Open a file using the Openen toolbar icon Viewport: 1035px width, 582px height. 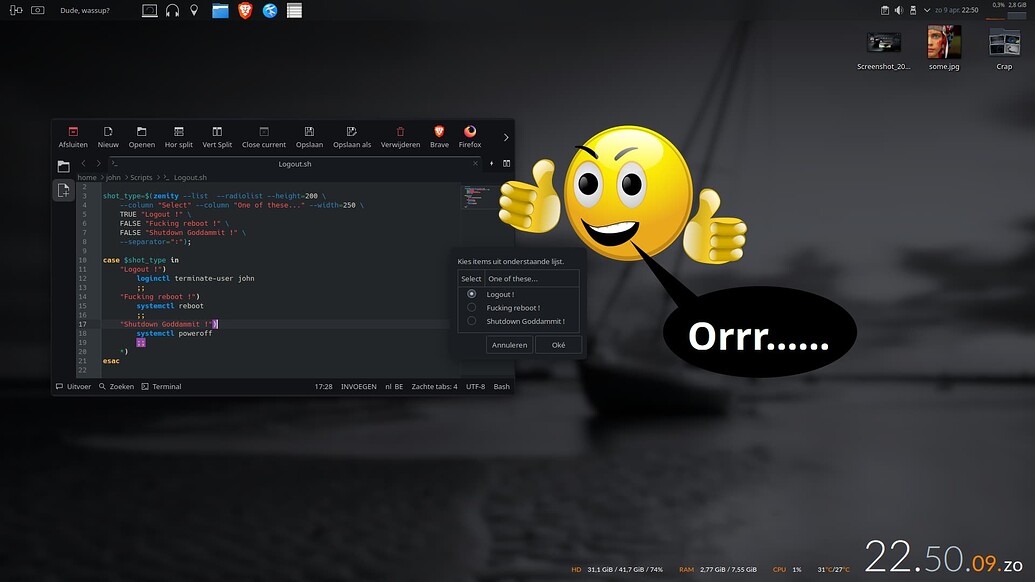pyautogui.click(x=141, y=135)
